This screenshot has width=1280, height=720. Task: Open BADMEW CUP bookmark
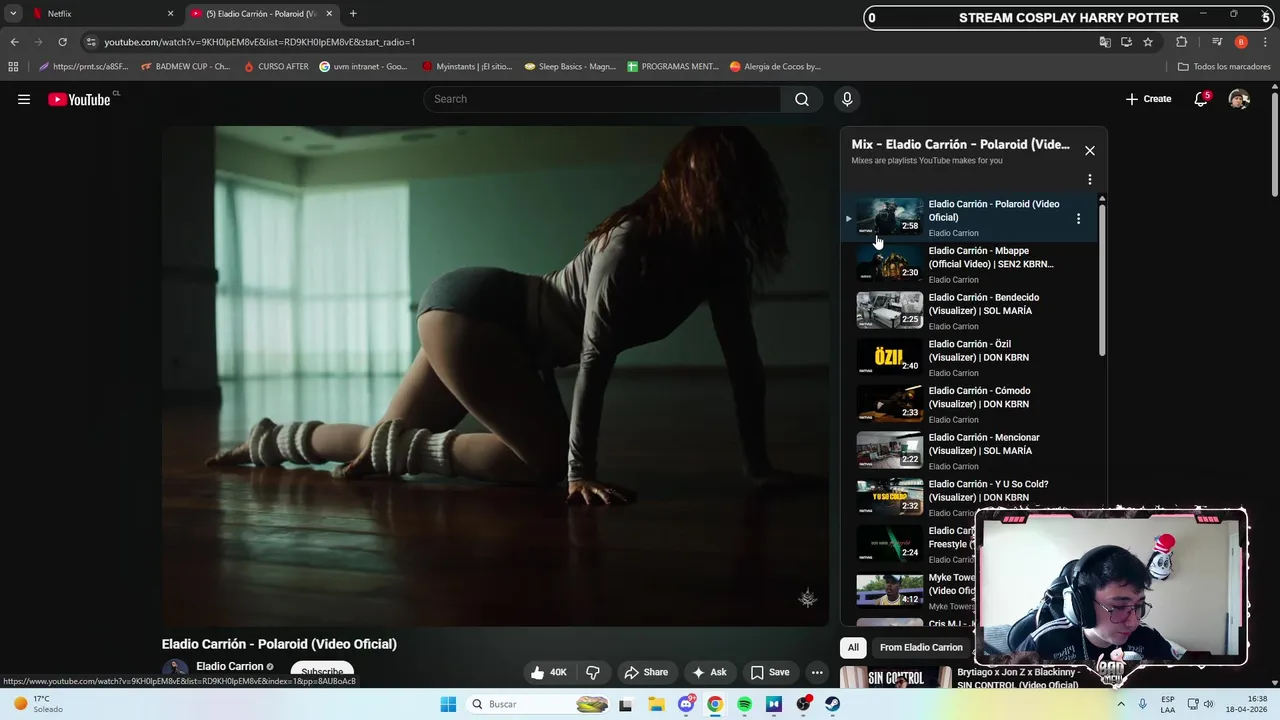[186, 67]
